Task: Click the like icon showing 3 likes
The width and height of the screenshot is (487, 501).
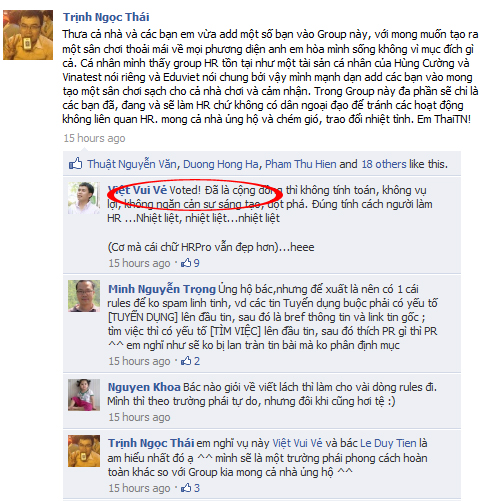Action: (186, 488)
